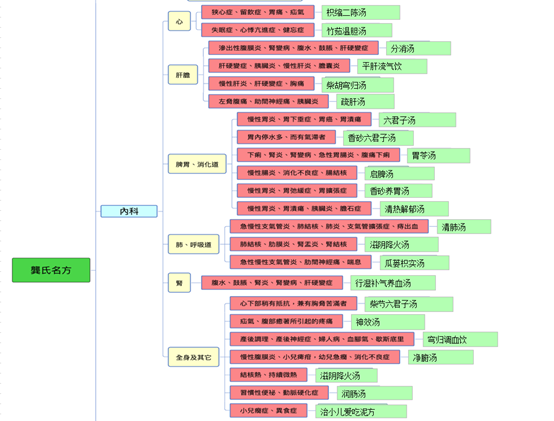Select the red symptom node beside 润肠汤

279,392
